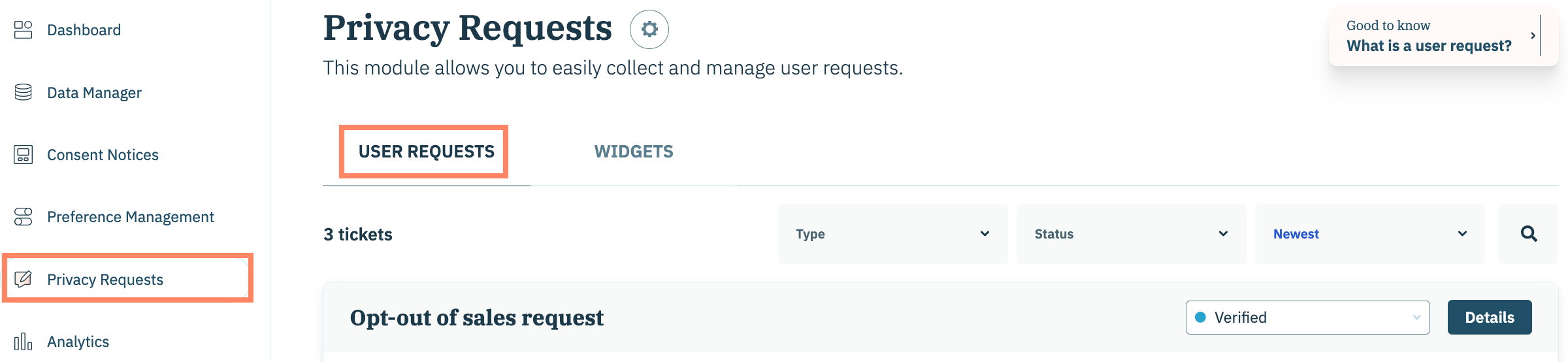Open the Verified ticket status dropdown
The height and width of the screenshot is (362, 1568).
click(1307, 318)
